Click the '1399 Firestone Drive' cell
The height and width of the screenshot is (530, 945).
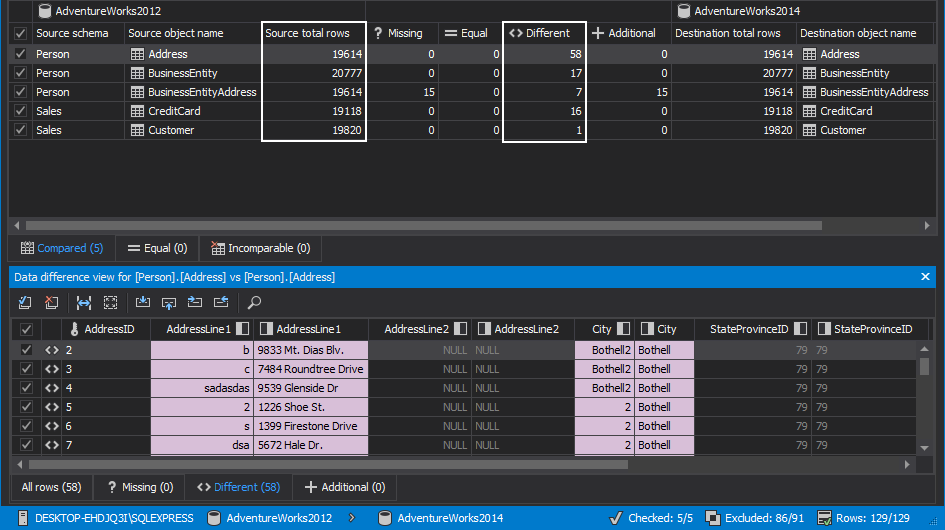[311, 426]
